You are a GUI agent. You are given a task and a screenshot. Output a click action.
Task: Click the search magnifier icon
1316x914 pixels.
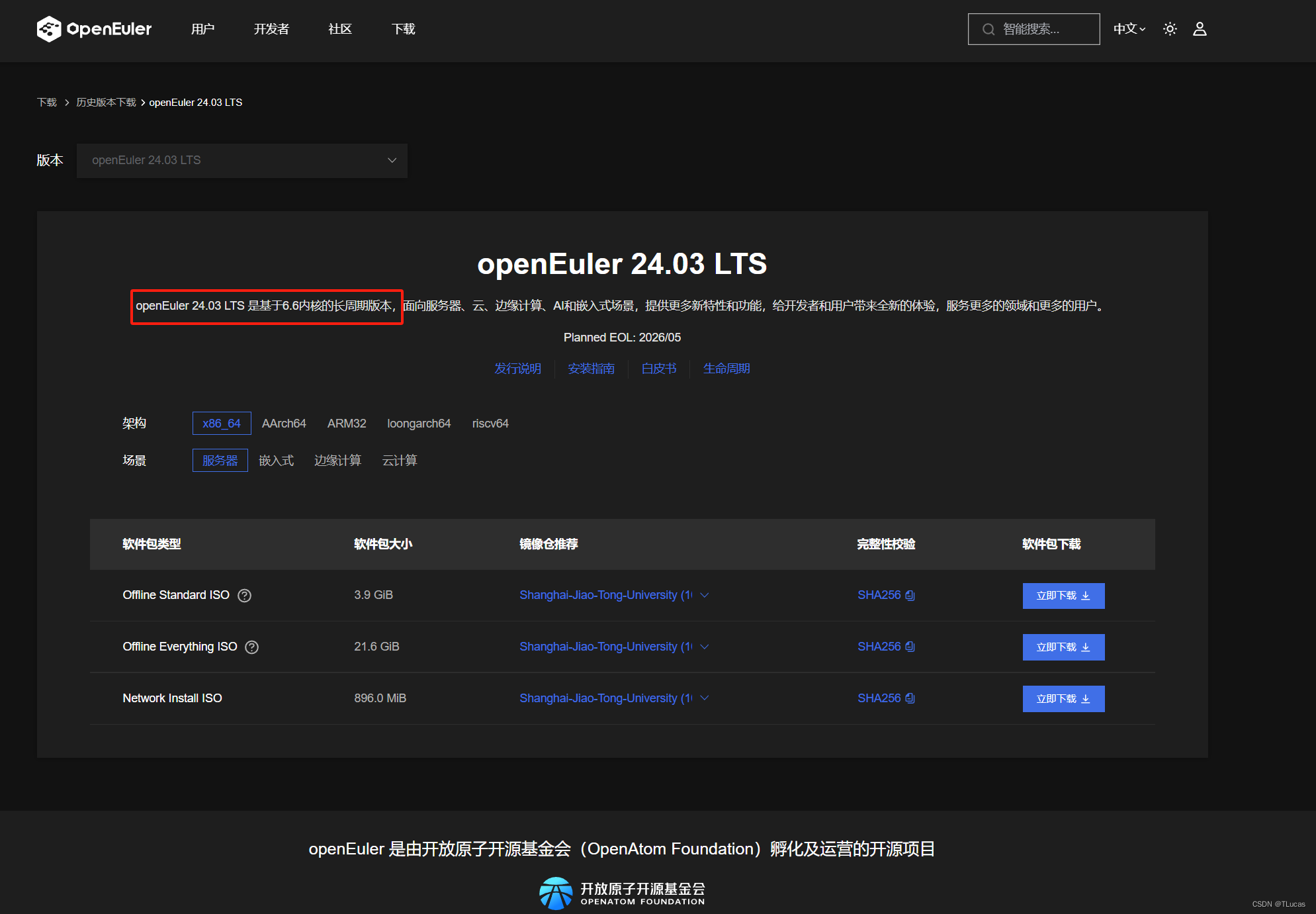[x=988, y=29]
